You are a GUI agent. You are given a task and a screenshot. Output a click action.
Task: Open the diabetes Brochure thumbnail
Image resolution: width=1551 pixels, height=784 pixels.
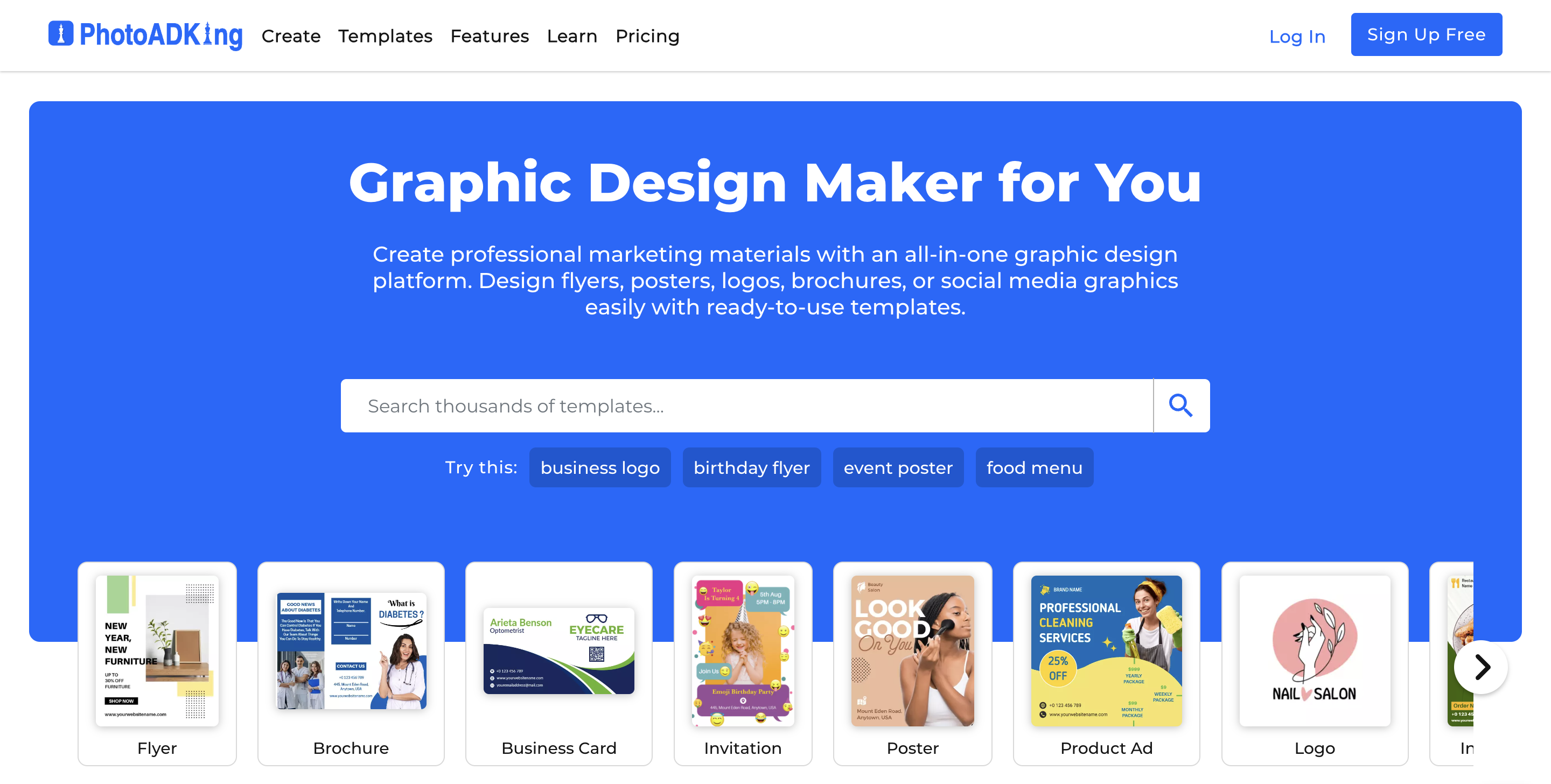click(x=351, y=650)
